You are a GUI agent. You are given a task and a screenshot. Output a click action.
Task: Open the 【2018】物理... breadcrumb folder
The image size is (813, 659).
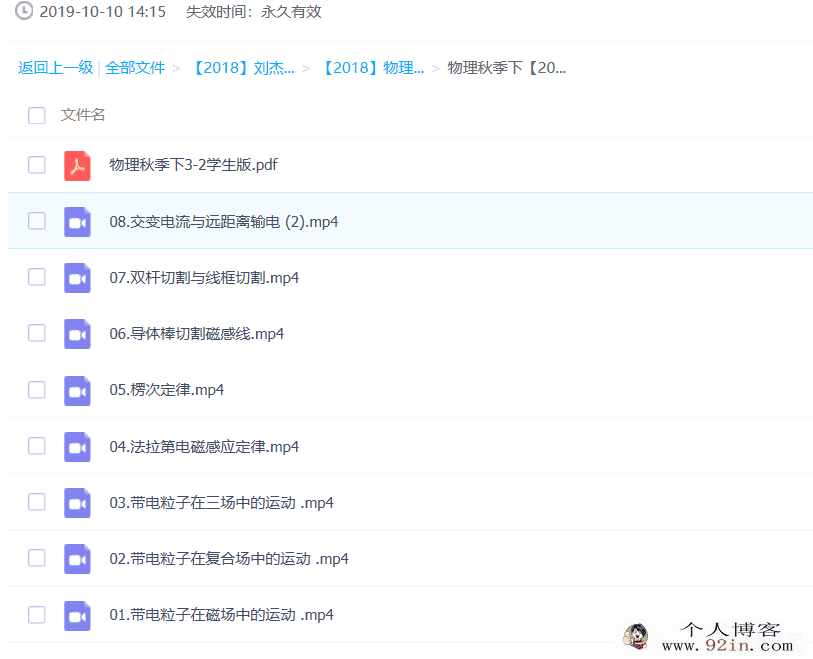373,67
